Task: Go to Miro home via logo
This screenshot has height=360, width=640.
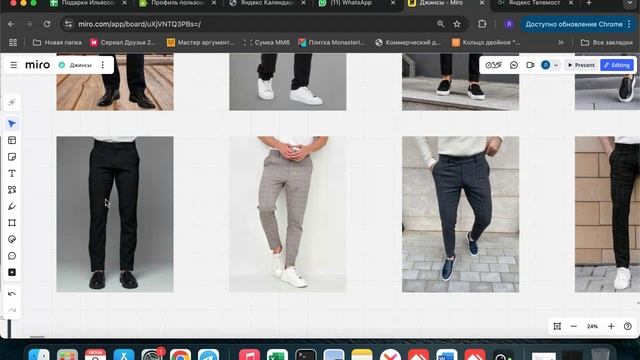Action: pyautogui.click(x=38, y=65)
